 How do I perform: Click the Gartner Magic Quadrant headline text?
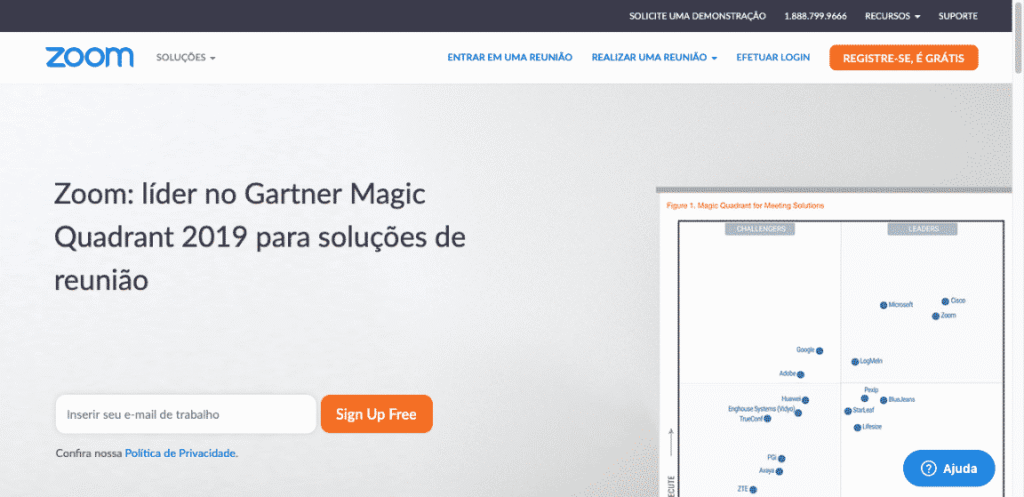[x=260, y=238]
